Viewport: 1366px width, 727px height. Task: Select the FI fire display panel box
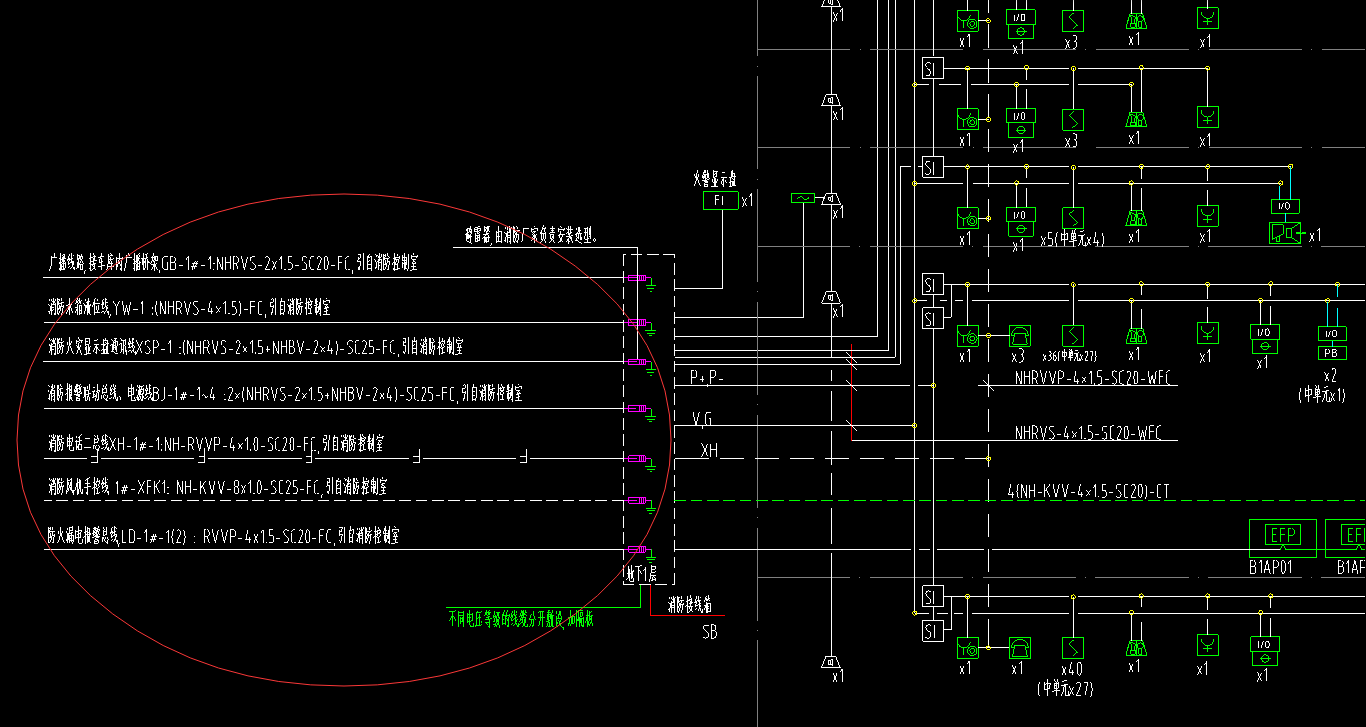tap(720, 201)
